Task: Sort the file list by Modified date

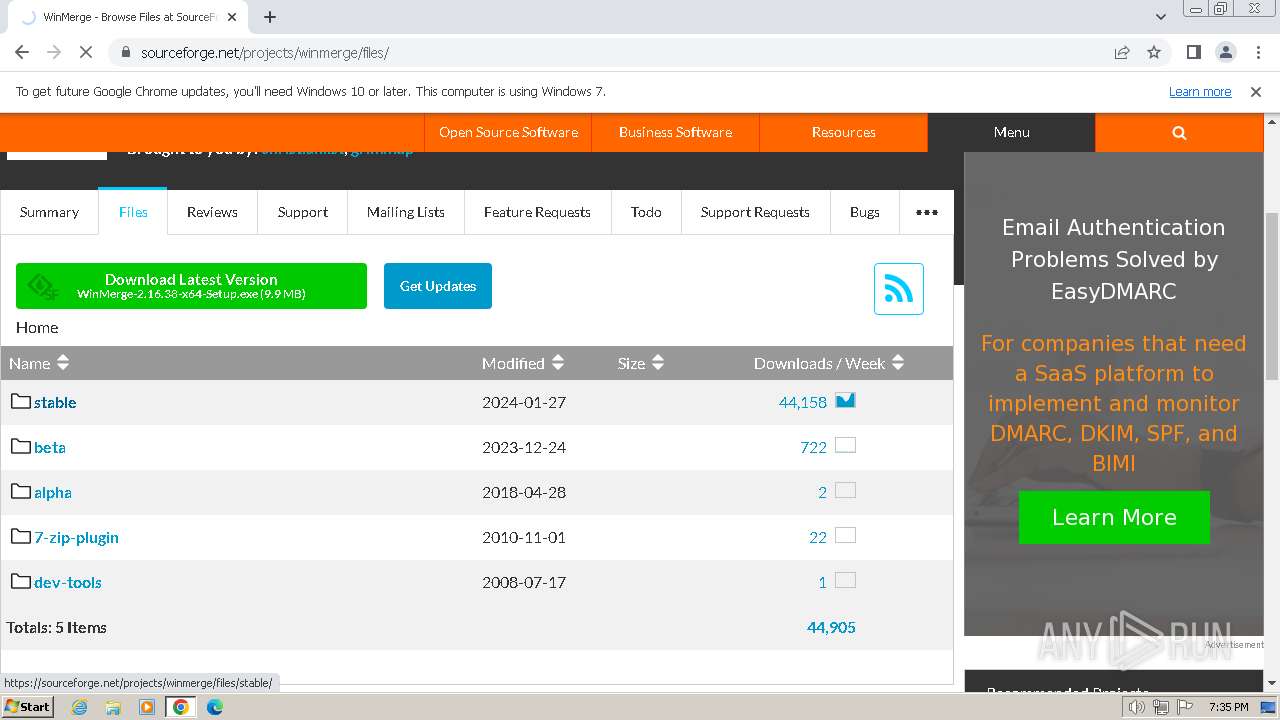Action: pyautogui.click(x=523, y=363)
